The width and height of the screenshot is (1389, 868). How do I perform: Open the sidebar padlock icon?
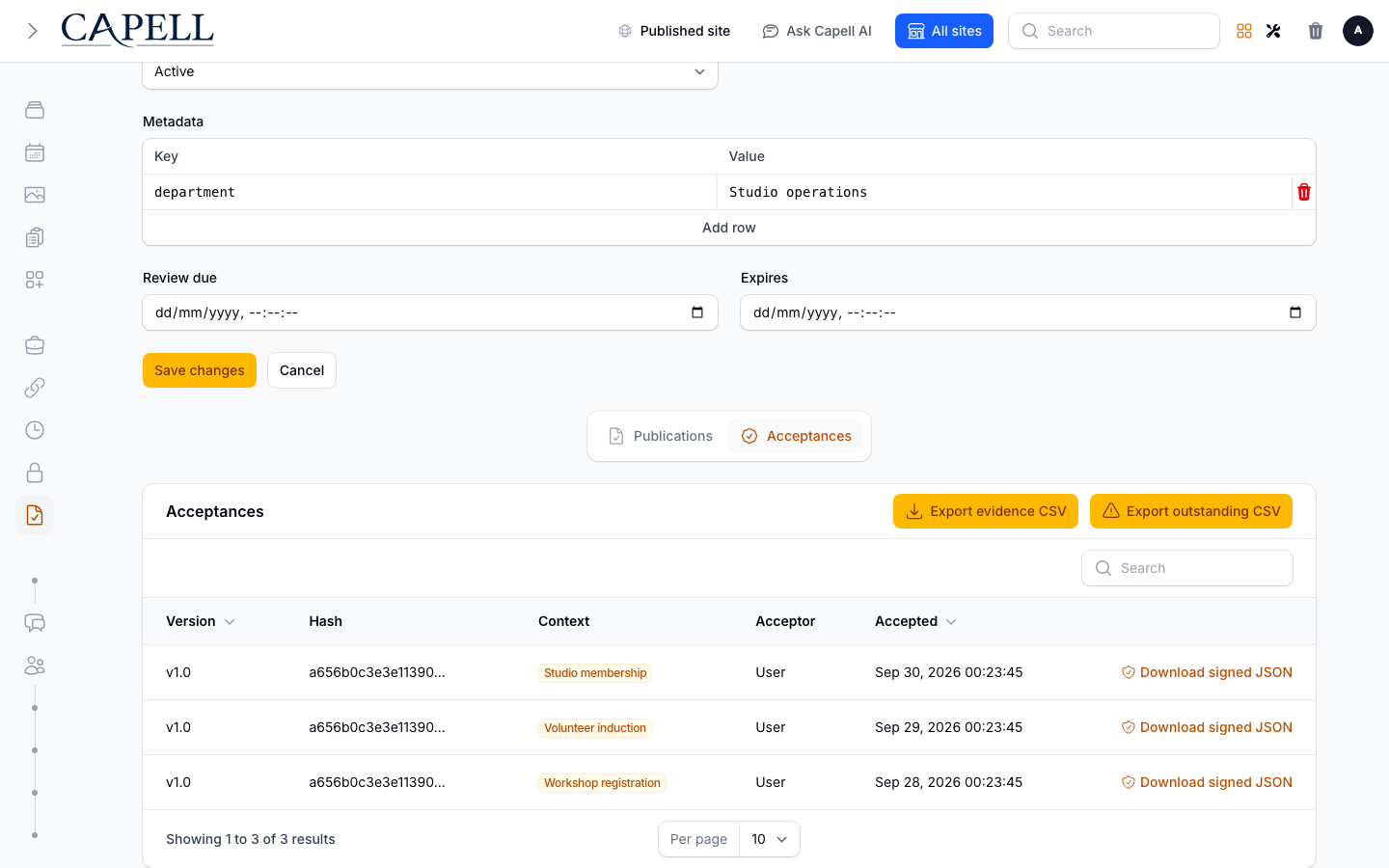click(x=35, y=473)
